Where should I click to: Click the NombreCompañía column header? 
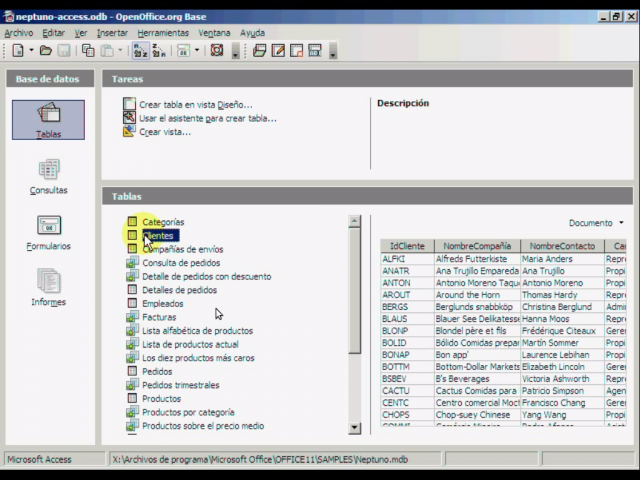[477, 246]
